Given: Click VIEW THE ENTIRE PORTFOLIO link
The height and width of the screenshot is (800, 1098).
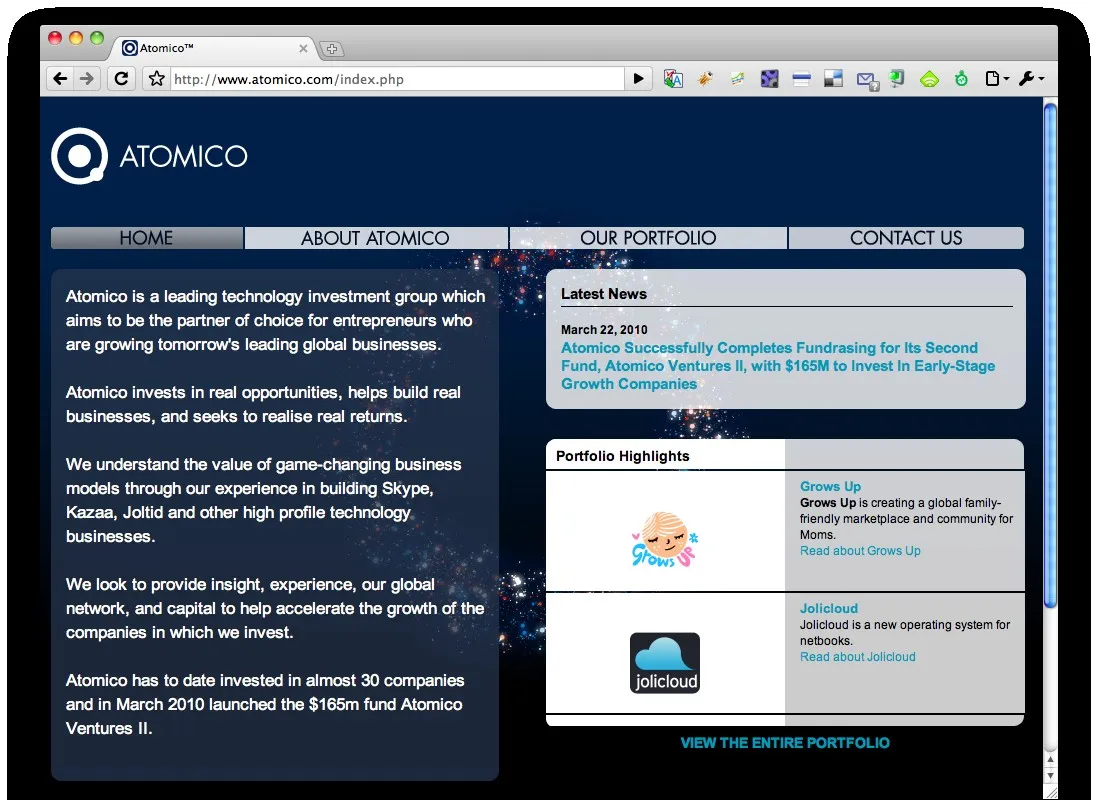Looking at the screenshot, I should pyautogui.click(x=785, y=743).
